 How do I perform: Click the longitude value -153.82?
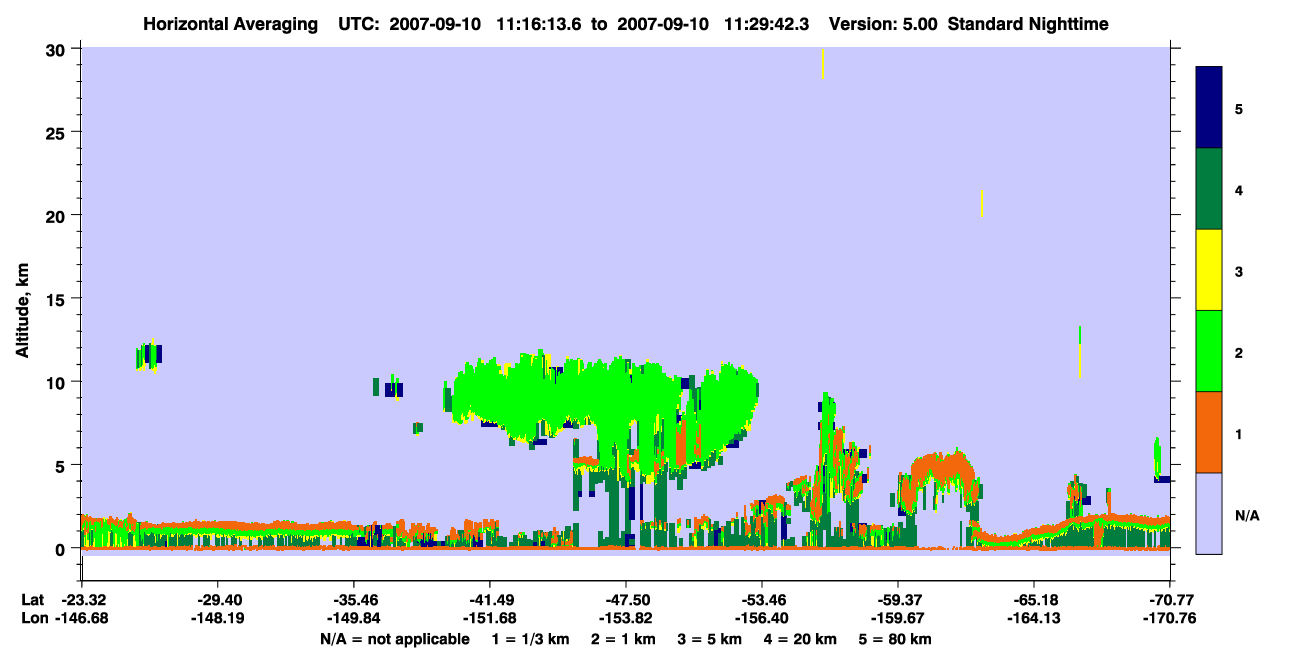point(626,618)
